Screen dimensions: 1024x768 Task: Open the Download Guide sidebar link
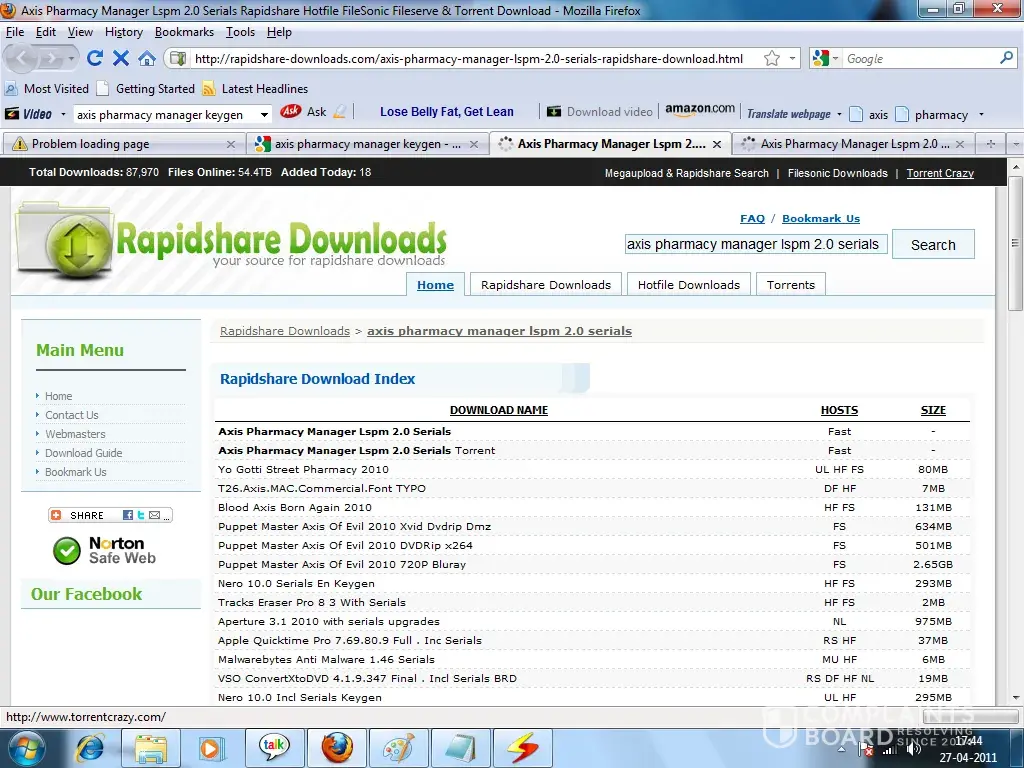tap(83, 453)
